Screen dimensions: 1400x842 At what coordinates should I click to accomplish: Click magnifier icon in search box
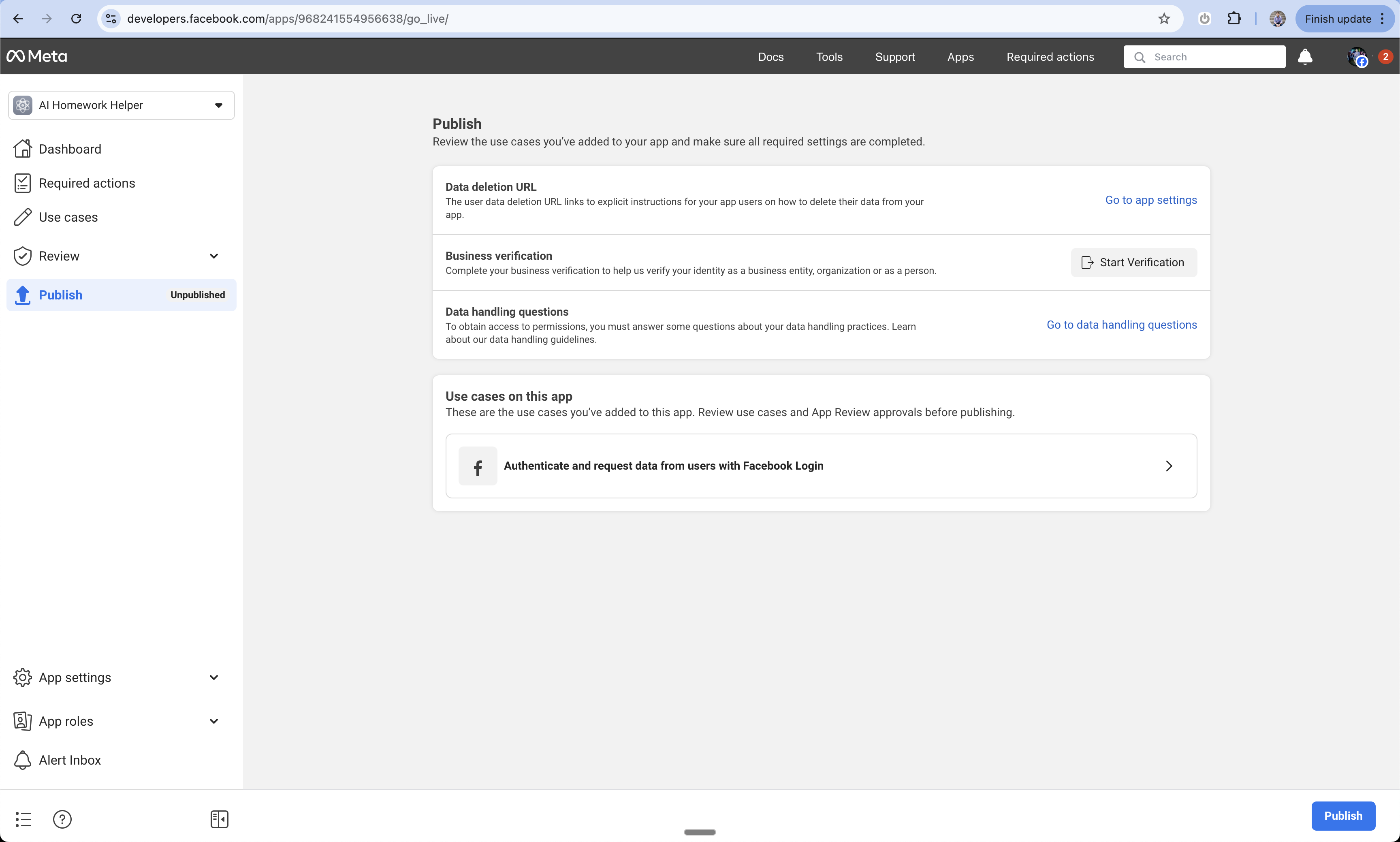point(1139,57)
